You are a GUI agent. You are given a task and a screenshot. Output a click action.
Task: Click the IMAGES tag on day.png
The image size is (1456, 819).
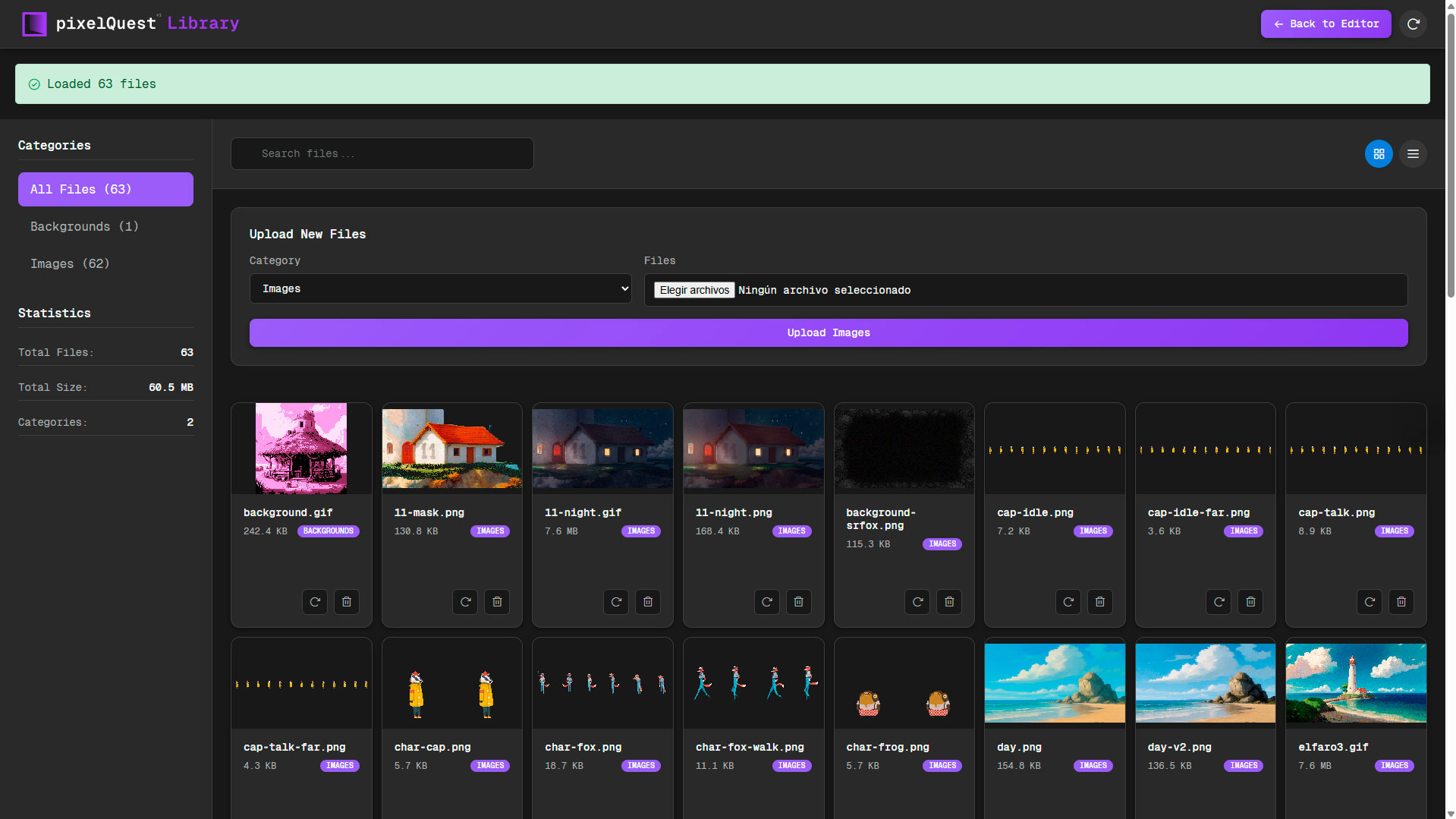tap(1093, 765)
